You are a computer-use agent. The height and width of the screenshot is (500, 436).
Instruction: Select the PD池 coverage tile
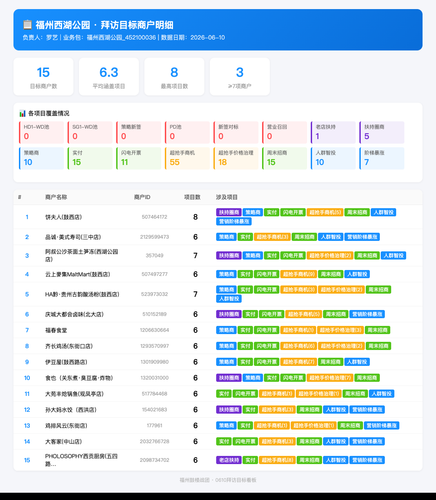(x=187, y=132)
